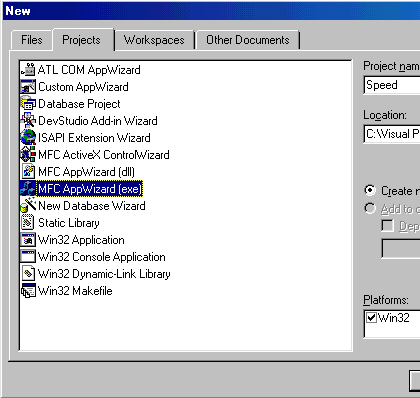Click the Location path input field
The image size is (420, 398).
[392, 134]
